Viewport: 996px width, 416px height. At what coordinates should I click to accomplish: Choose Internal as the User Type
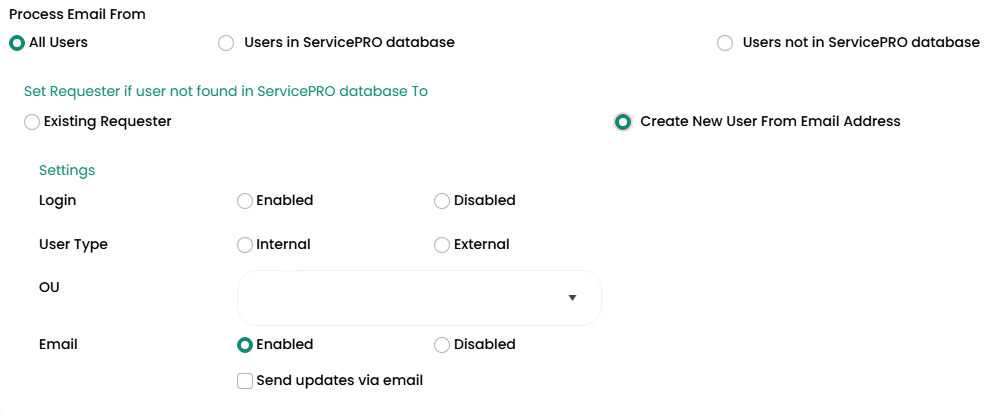click(x=245, y=245)
